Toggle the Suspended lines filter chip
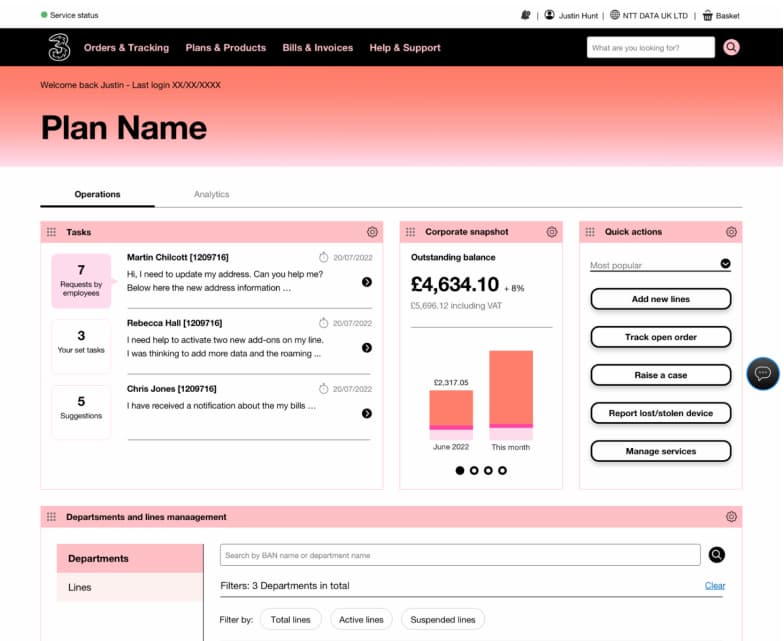Image resolution: width=784 pixels, height=641 pixels. pyautogui.click(x=442, y=620)
